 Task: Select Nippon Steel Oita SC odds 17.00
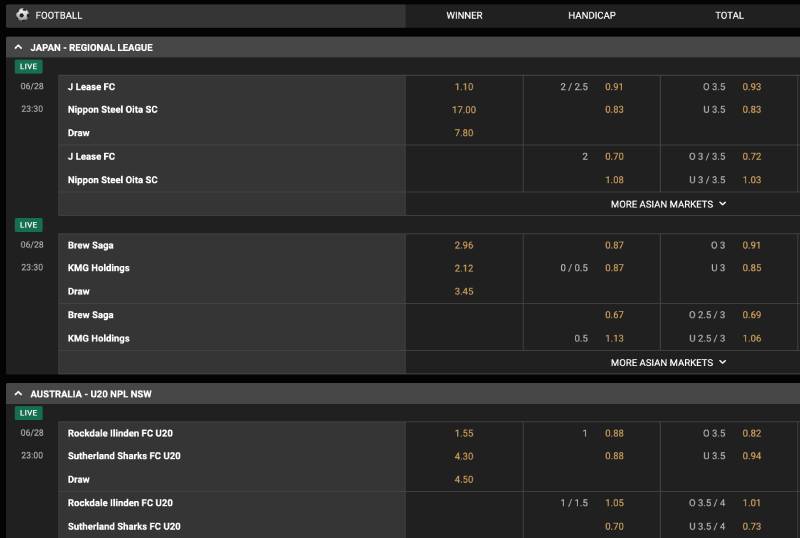point(464,110)
